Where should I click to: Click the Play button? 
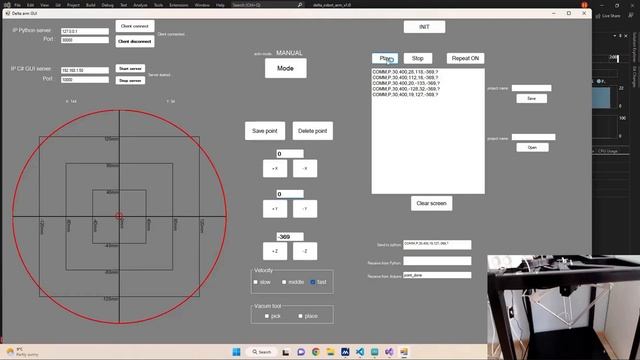384,58
